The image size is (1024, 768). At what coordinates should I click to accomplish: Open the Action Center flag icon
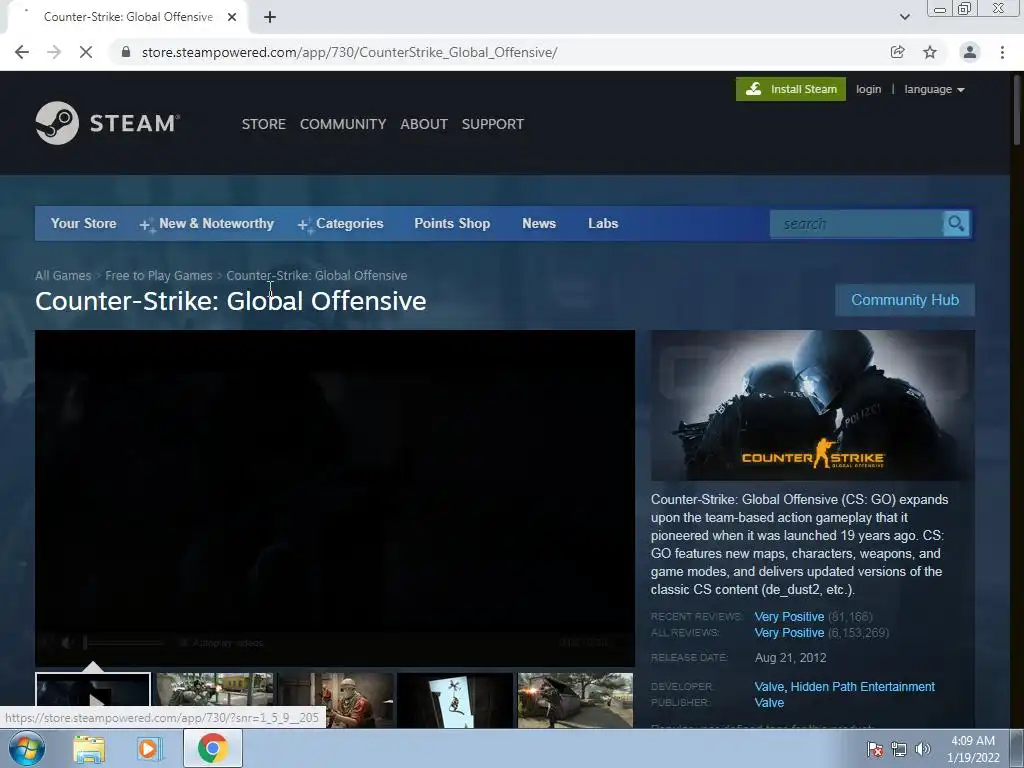point(875,749)
